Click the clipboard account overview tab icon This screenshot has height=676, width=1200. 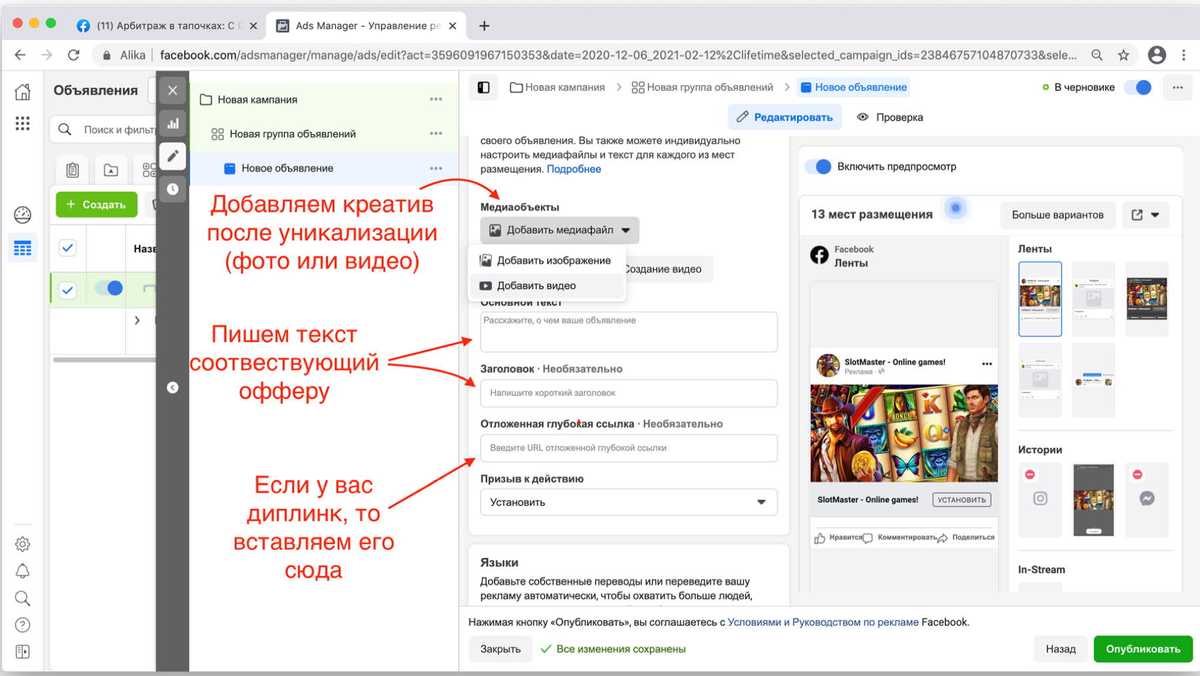click(73, 170)
